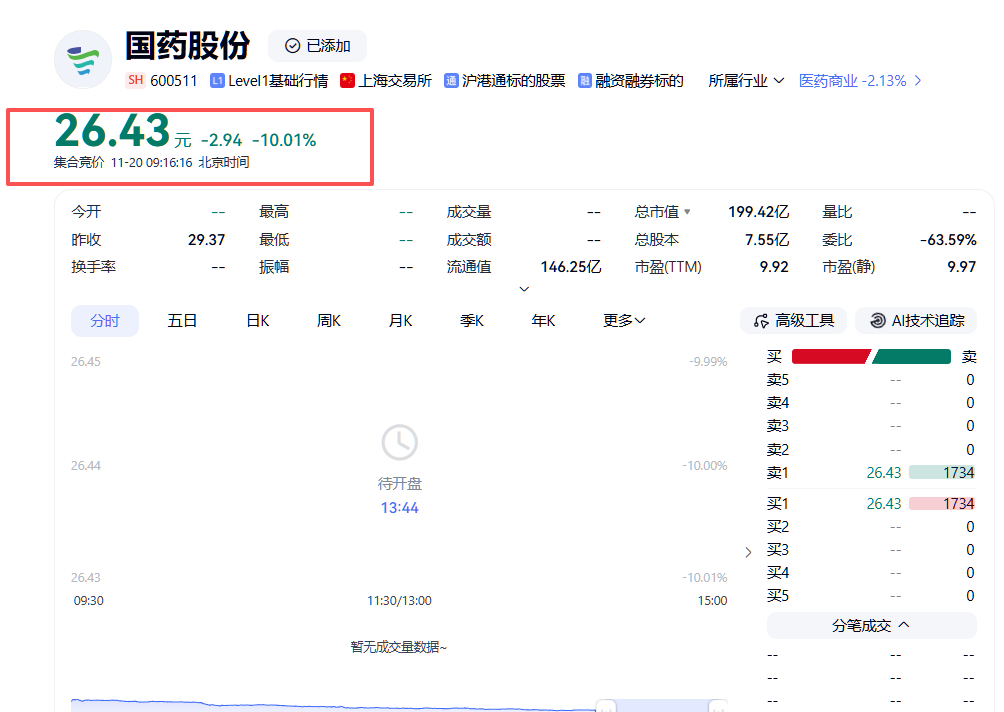Switch to the 季K chart tab
The width and height of the screenshot is (1004, 712).
(x=472, y=321)
